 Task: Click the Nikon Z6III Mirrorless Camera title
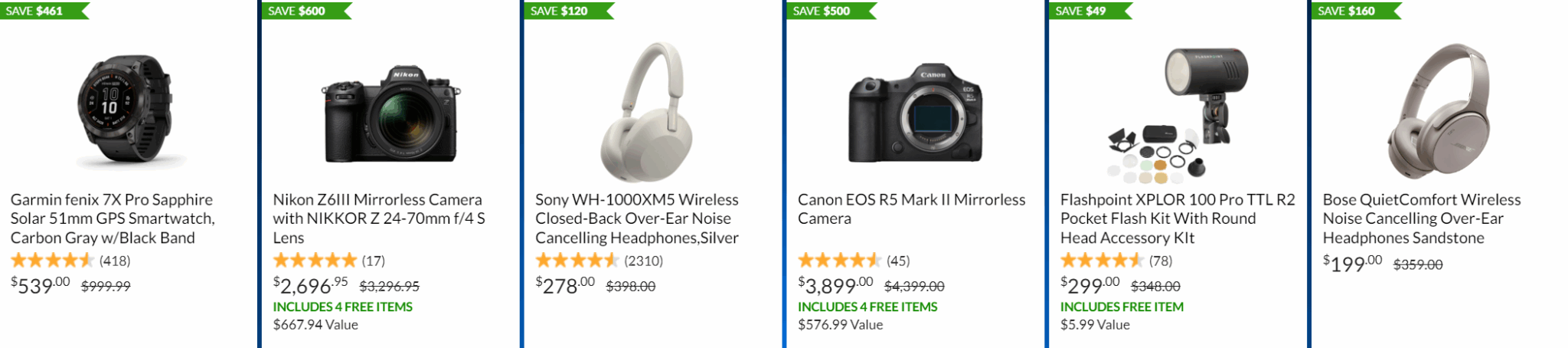(378, 218)
